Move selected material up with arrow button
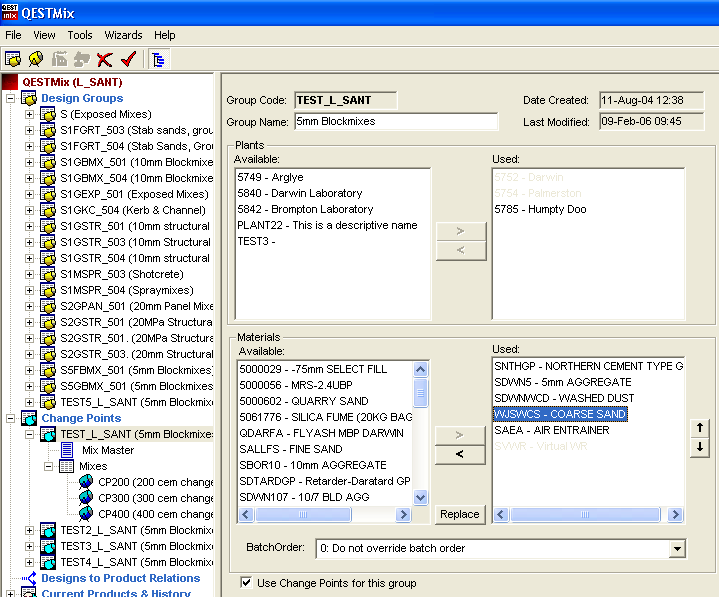 click(700, 428)
